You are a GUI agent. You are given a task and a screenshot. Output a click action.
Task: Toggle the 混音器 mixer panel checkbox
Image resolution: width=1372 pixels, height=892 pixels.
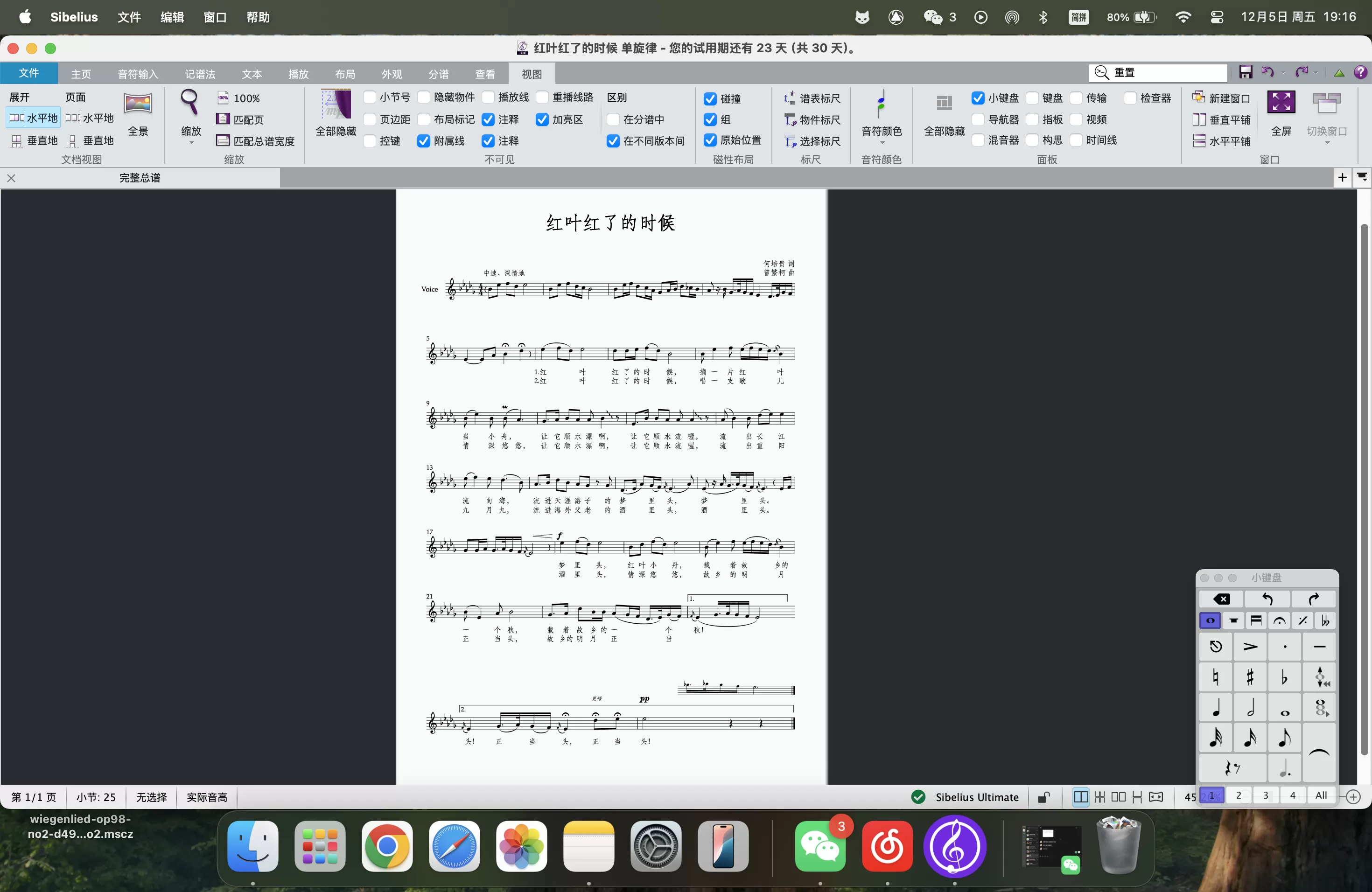(978, 140)
